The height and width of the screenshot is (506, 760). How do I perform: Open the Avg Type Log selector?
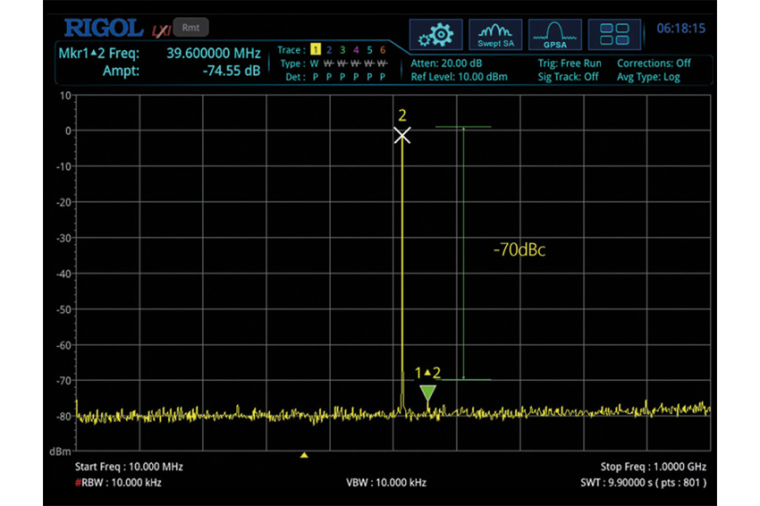(x=653, y=77)
